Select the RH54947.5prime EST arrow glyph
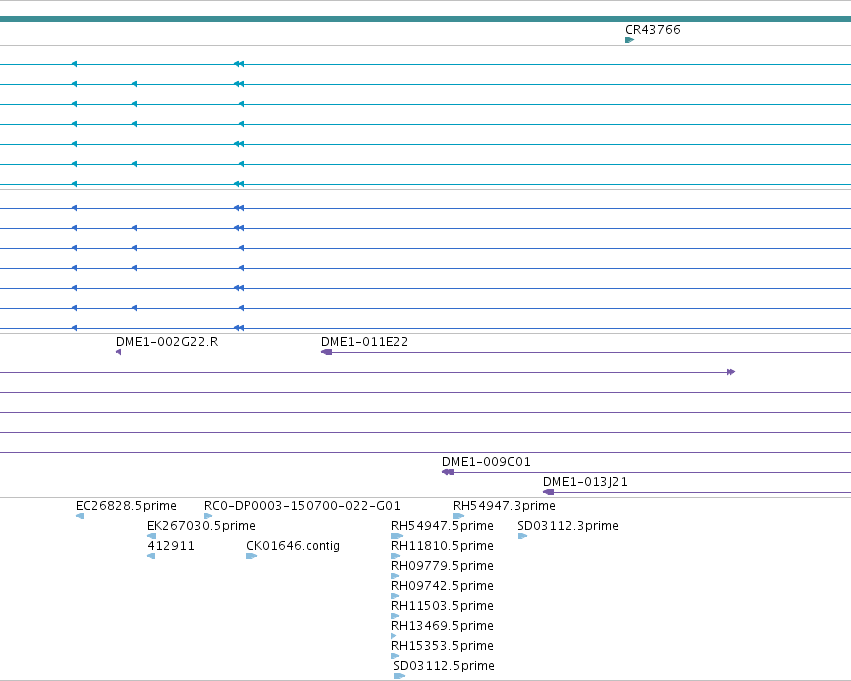This screenshot has height=681, width=851. pyautogui.click(x=397, y=536)
